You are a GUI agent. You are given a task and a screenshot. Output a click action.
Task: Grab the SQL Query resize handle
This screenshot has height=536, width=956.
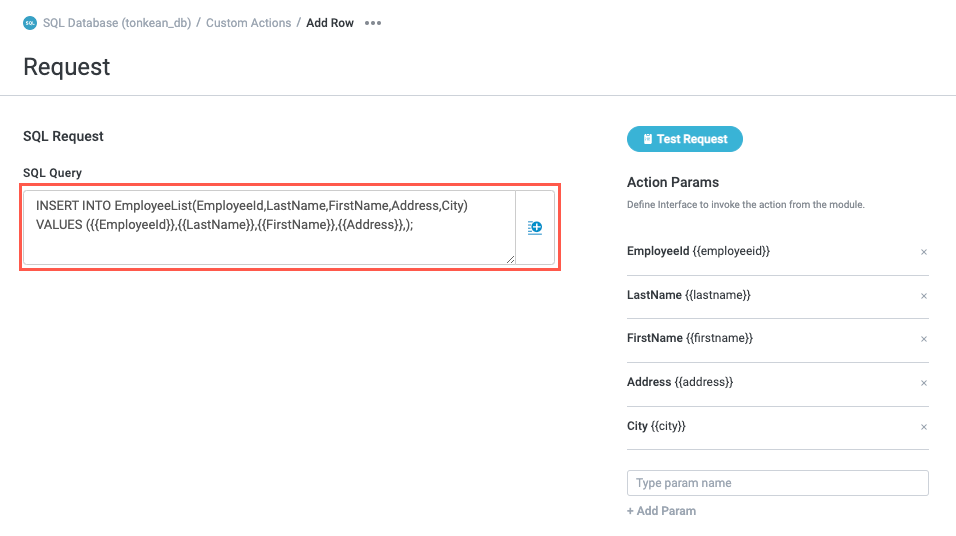click(x=510, y=259)
